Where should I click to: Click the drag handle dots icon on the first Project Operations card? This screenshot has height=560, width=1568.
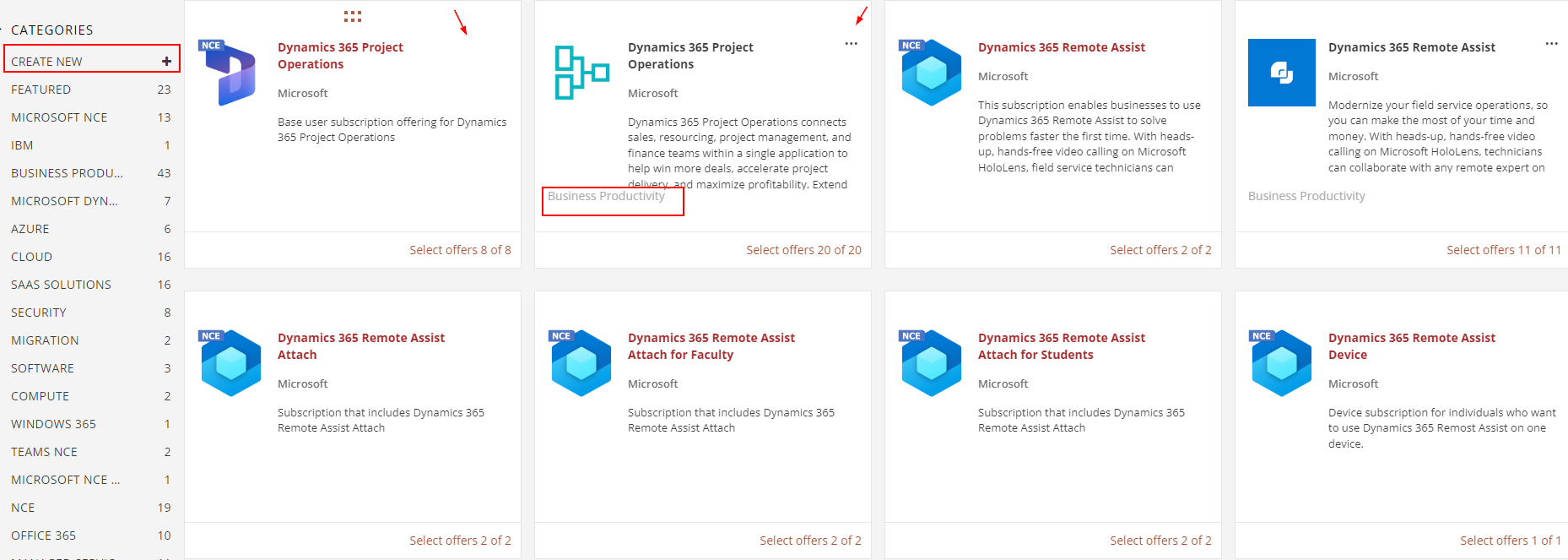coord(353,16)
